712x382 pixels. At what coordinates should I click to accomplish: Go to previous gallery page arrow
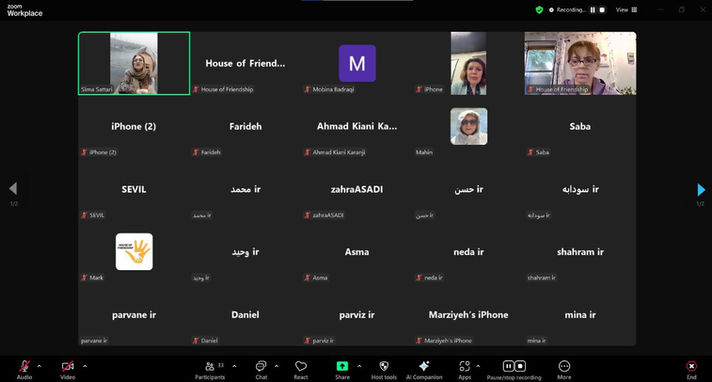pos(13,189)
